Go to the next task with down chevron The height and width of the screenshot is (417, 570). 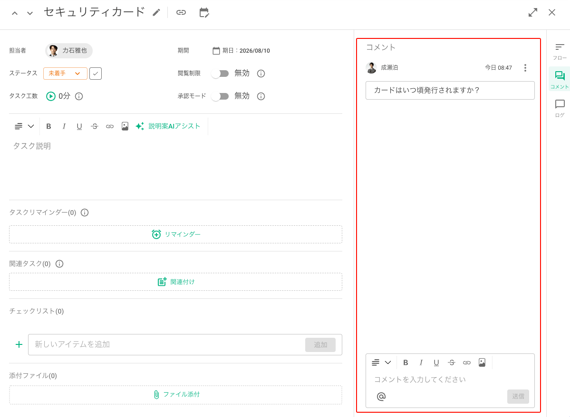[30, 13]
